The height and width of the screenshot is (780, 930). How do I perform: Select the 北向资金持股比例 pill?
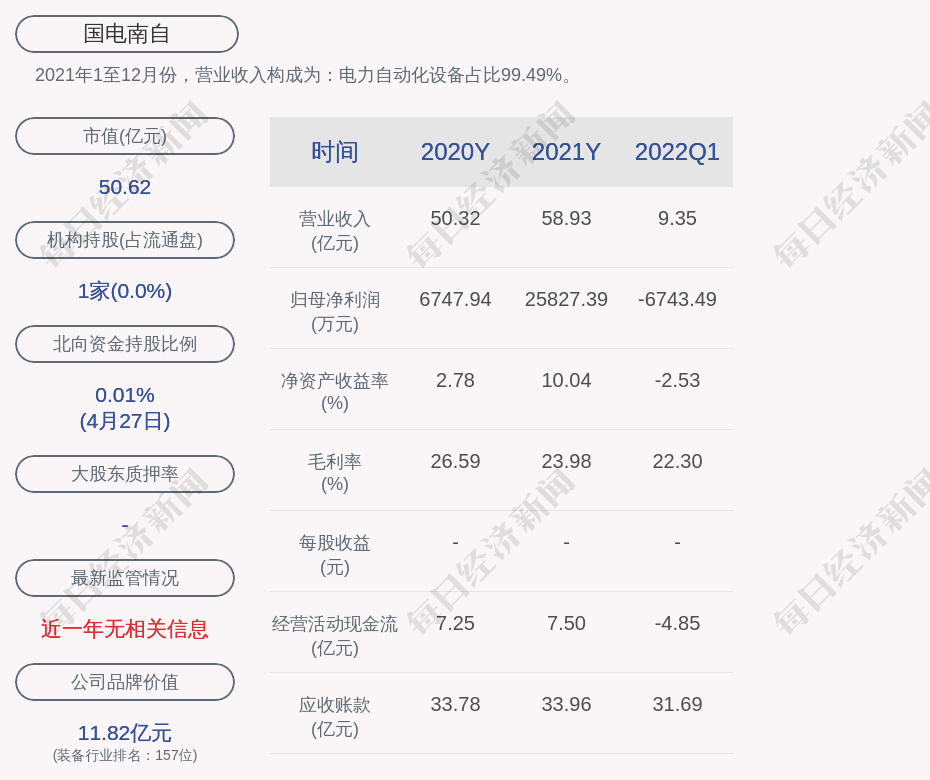click(125, 343)
